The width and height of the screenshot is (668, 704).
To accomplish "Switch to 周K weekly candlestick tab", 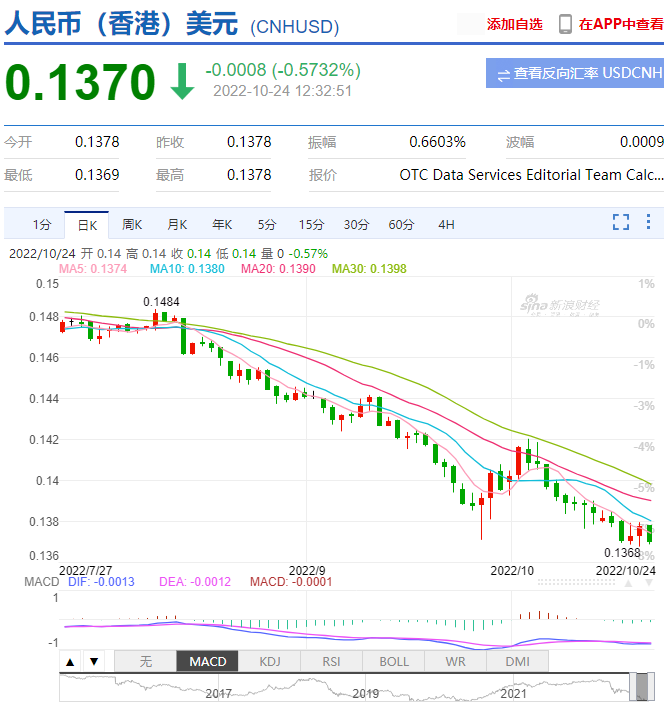I will (132, 225).
